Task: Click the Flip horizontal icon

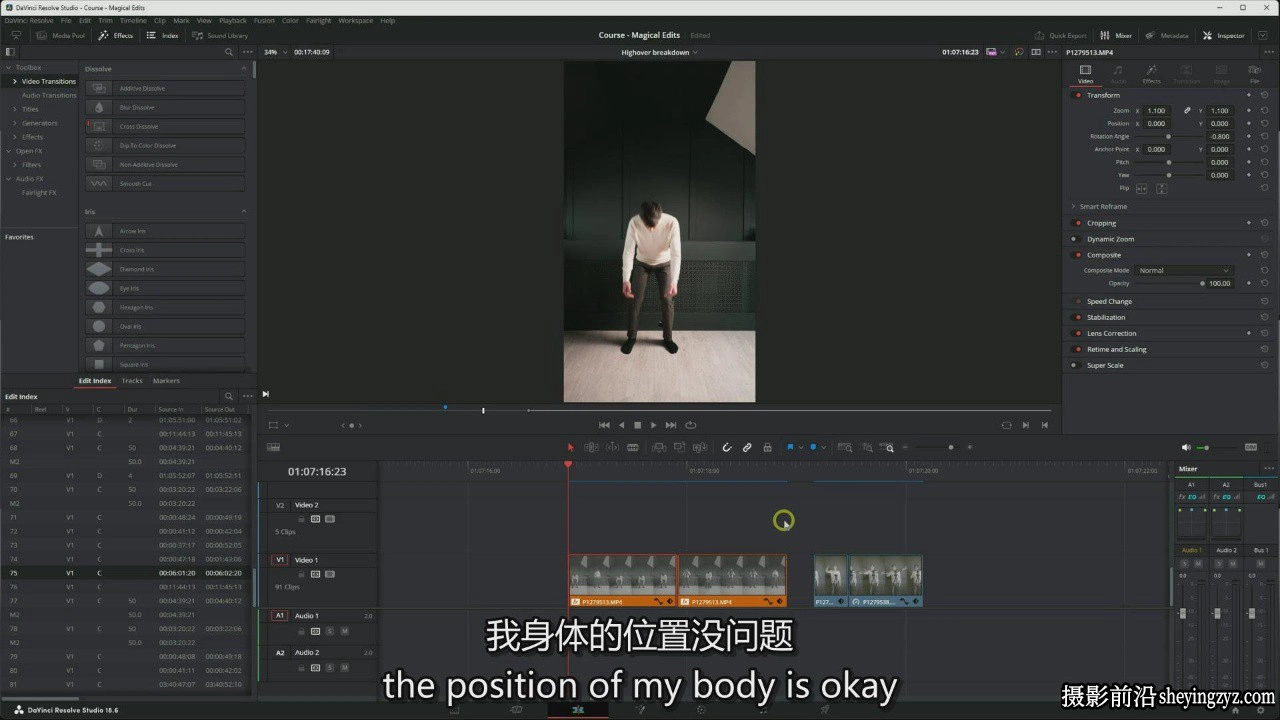Action: 1141,188
